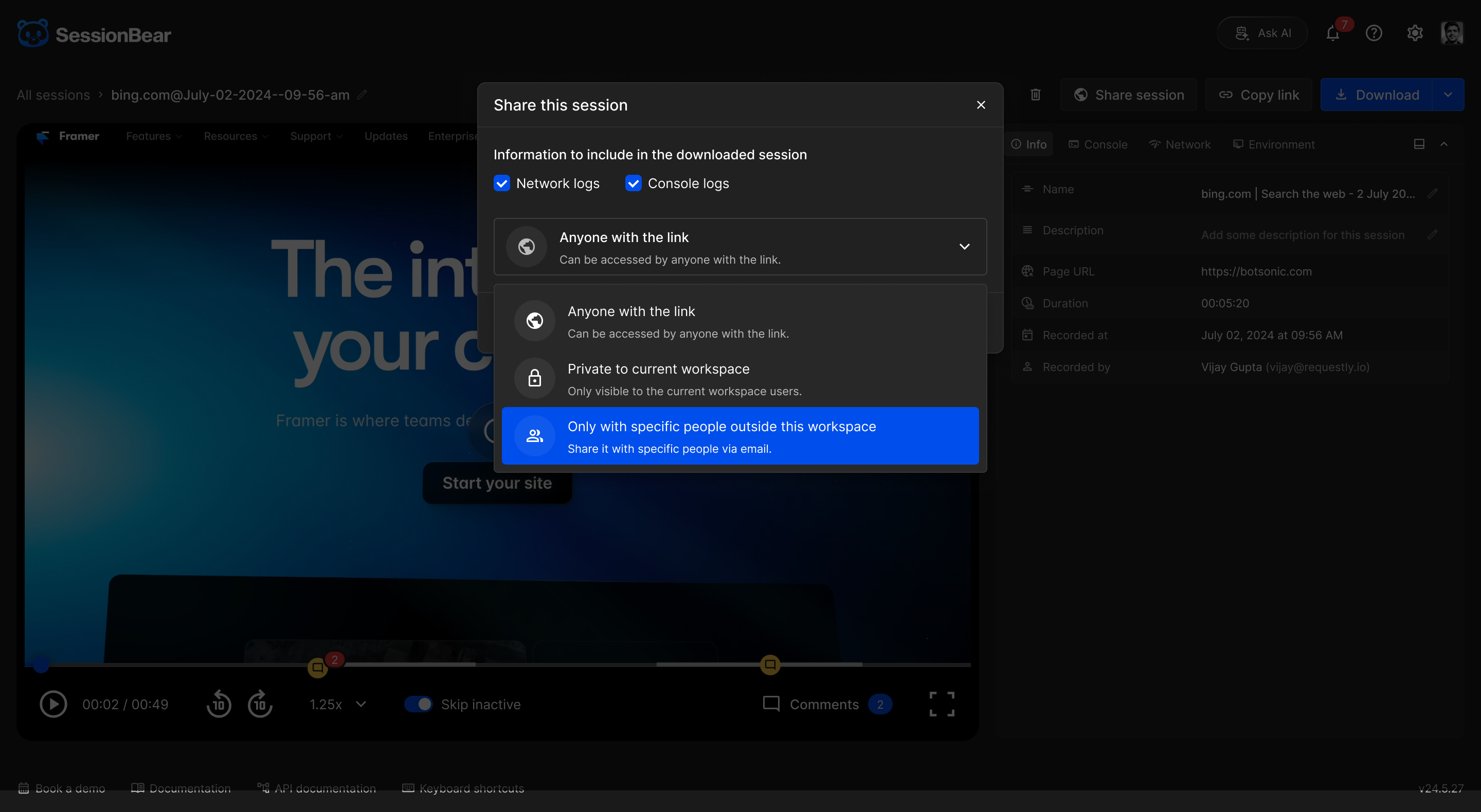The width and height of the screenshot is (1481, 812).
Task: Open the Comments icon
Action: [x=771, y=704]
